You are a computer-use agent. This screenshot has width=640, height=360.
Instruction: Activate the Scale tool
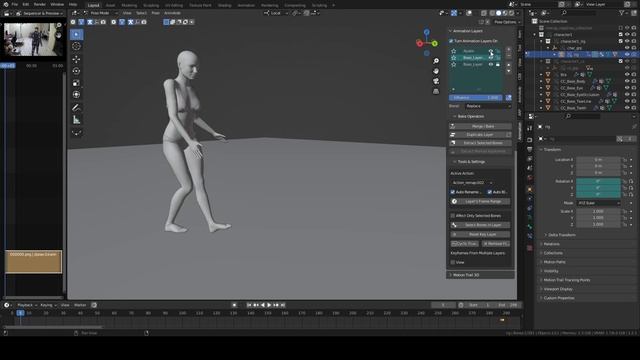coord(76,83)
